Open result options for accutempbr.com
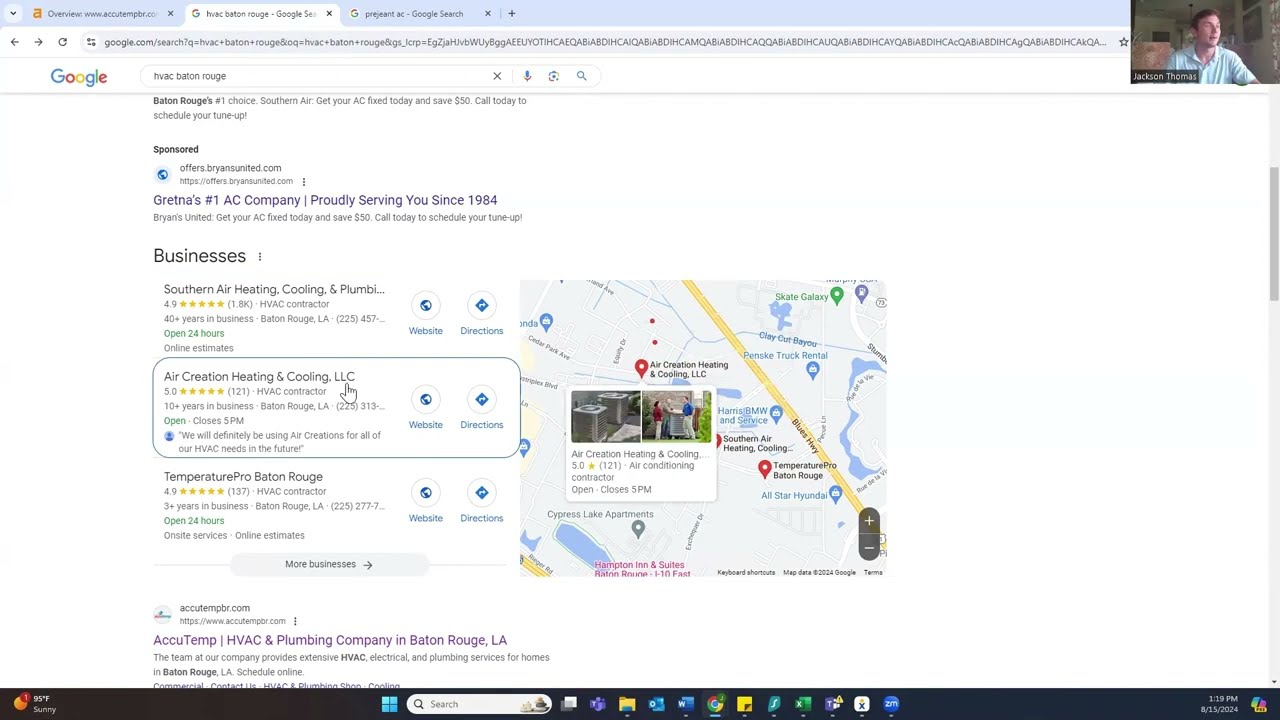The height and width of the screenshot is (720, 1280). pyautogui.click(x=295, y=622)
